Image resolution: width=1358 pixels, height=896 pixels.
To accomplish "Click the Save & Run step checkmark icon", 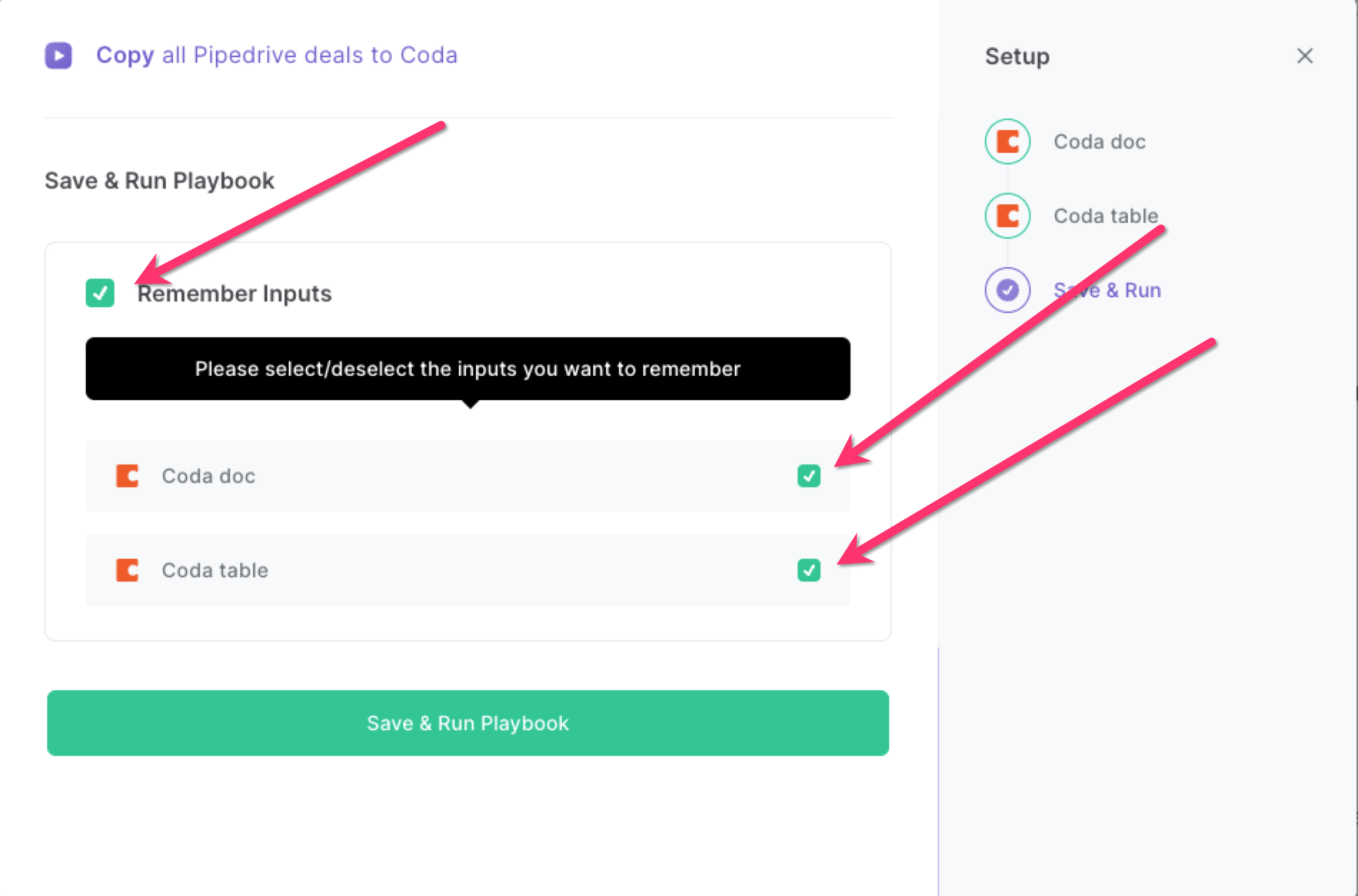I will pos(1008,290).
